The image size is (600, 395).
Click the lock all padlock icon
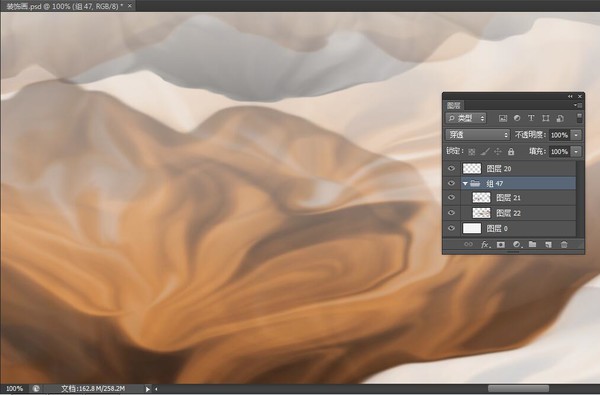point(511,152)
